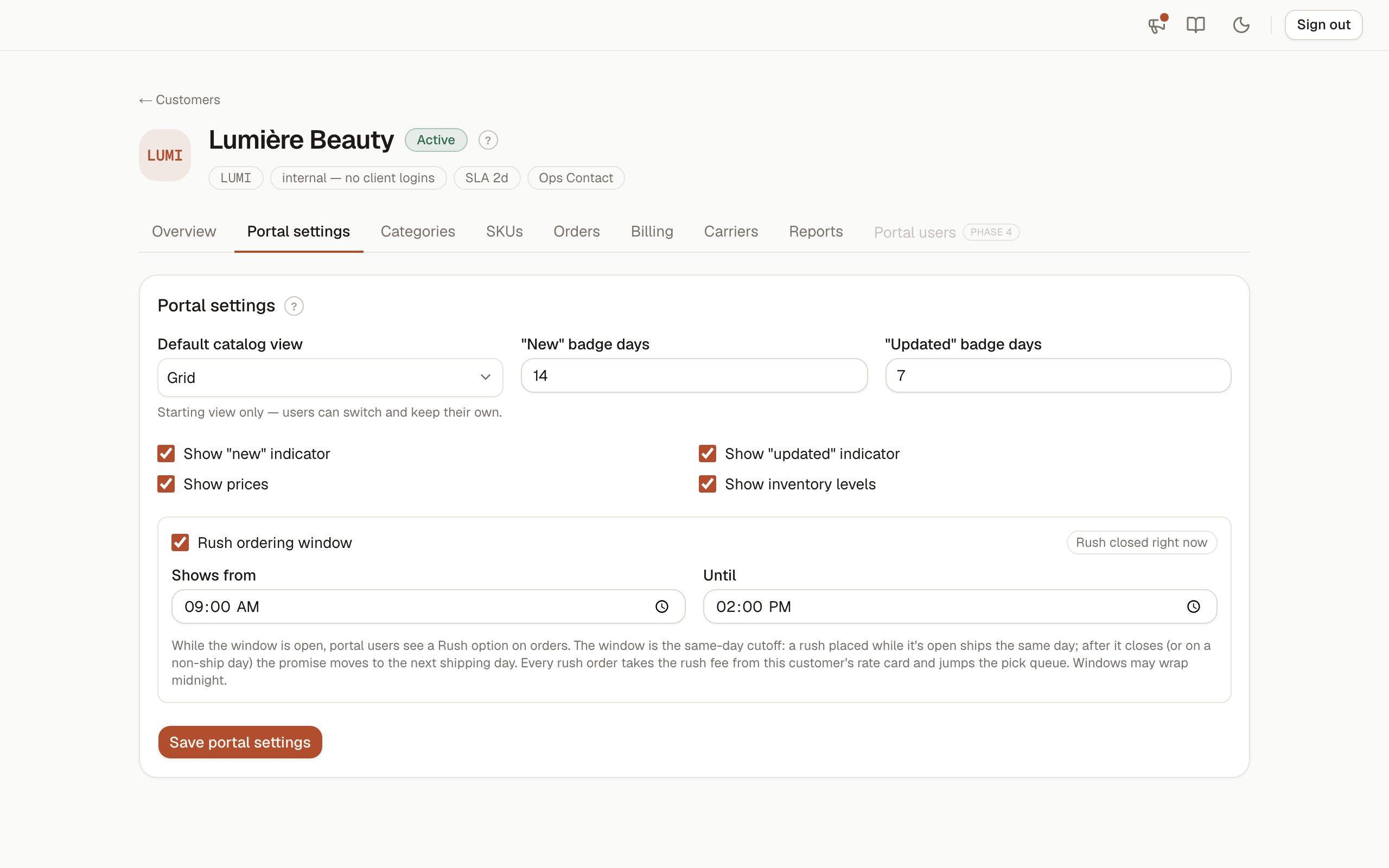Screen dimensions: 1389x868
Task: Click the SLA 2d chip
Action: pyautogui.click(x=487, y=178)
